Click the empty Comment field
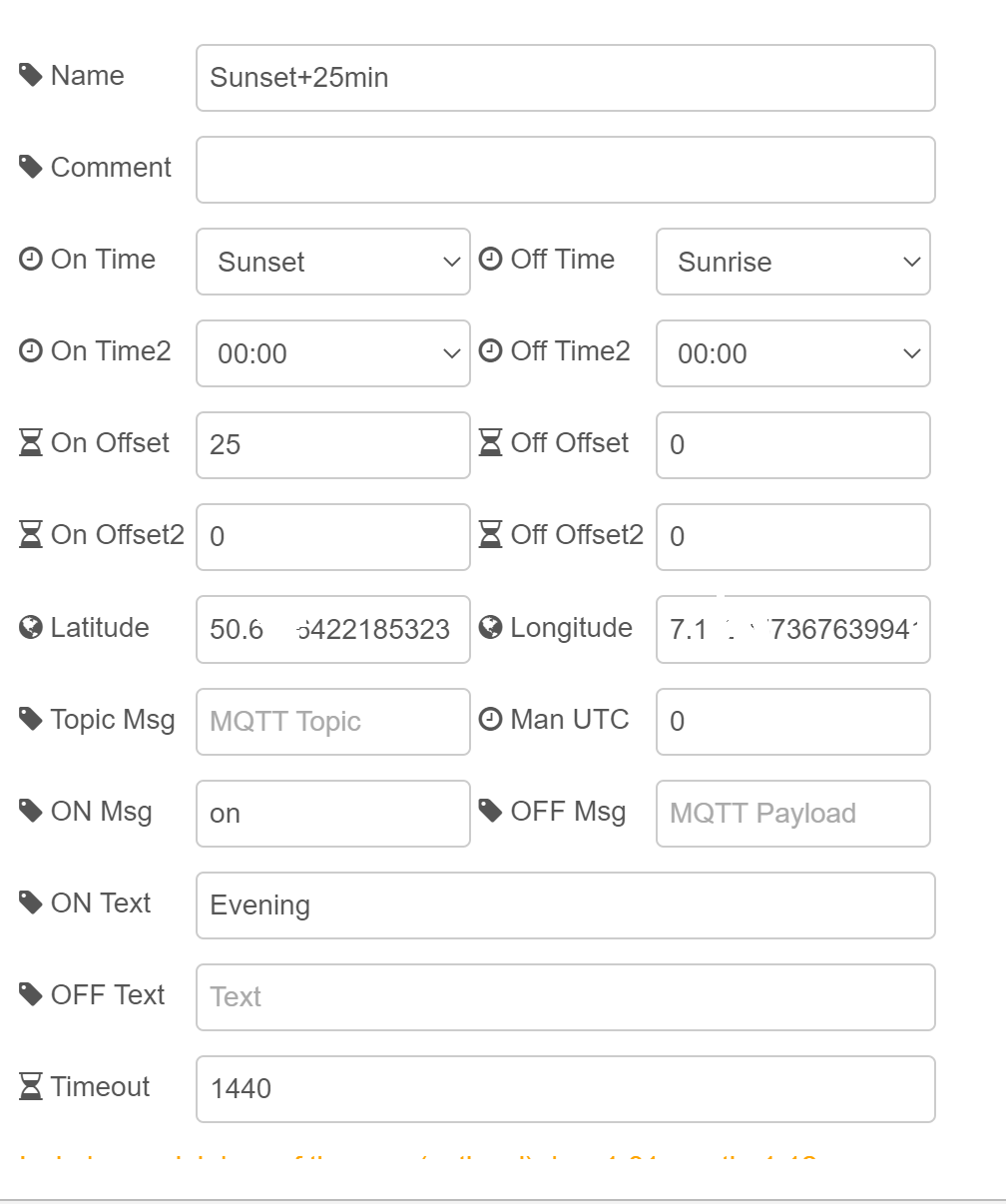 566,170
